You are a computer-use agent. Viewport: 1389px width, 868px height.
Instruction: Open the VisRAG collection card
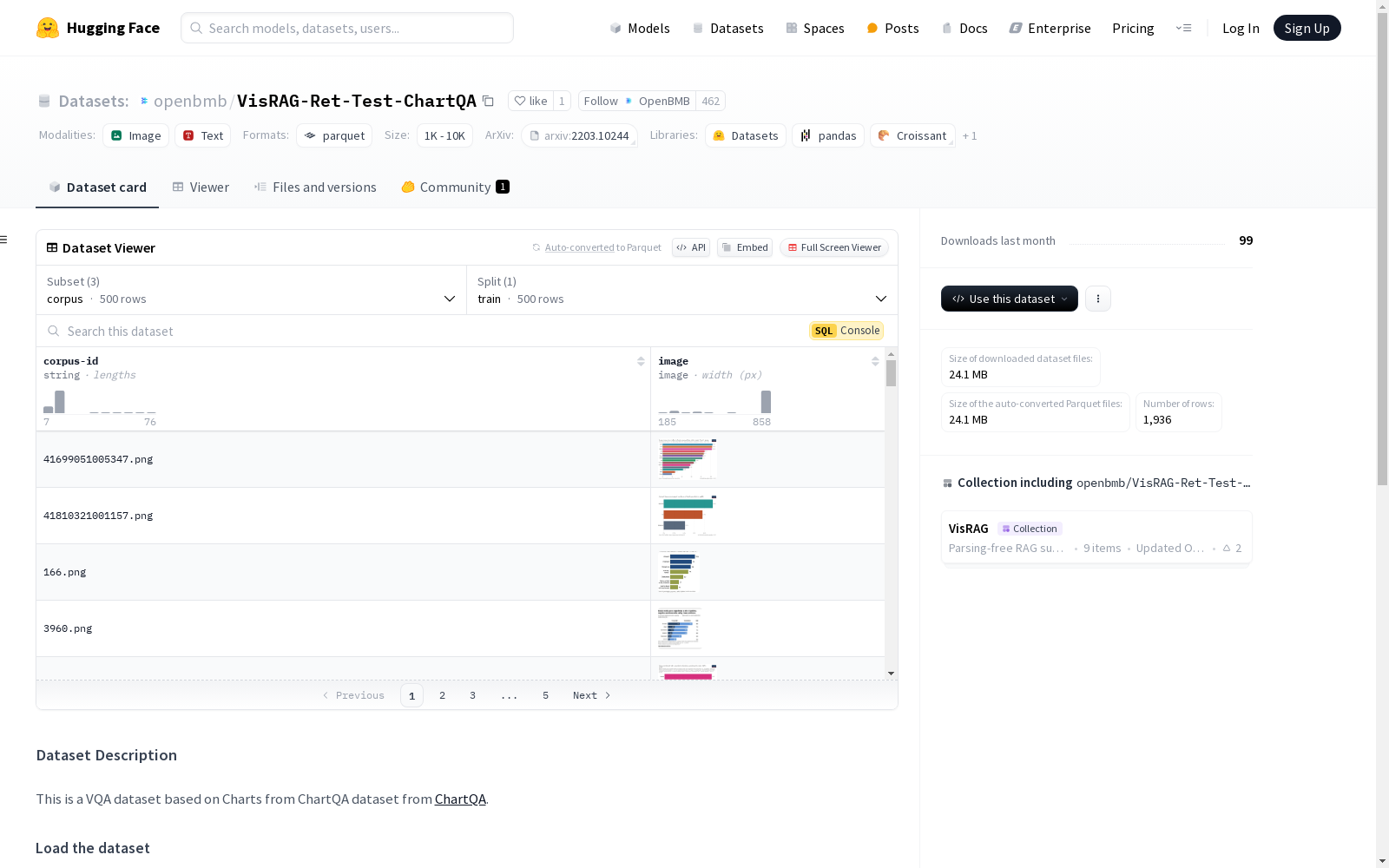[x=1096, y=537]
